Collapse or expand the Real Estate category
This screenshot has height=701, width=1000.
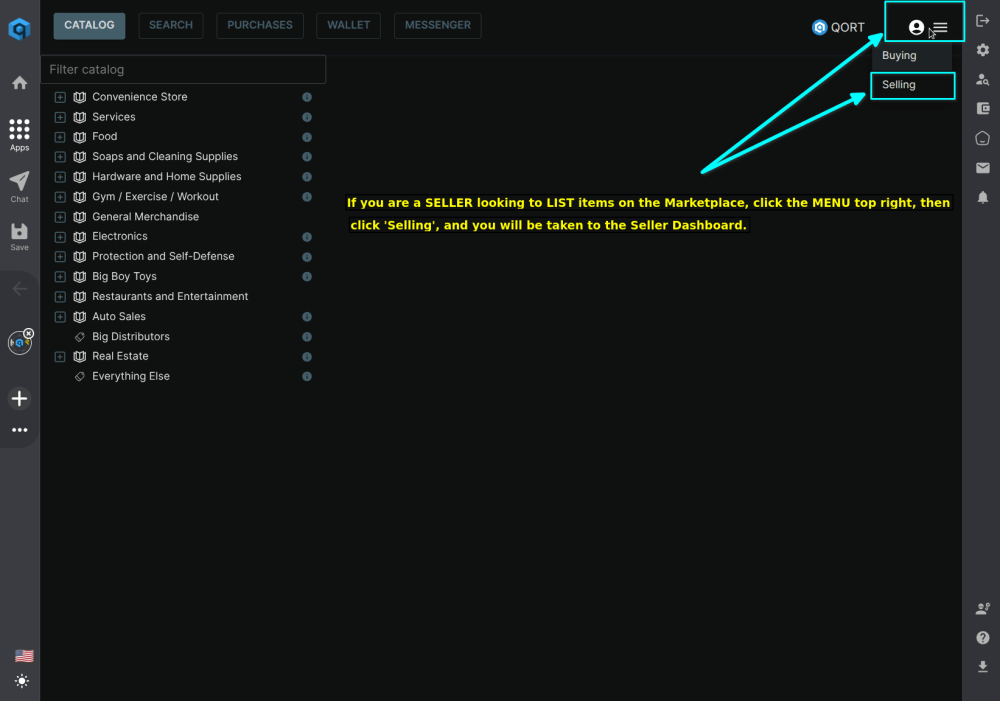pos(60,356)
